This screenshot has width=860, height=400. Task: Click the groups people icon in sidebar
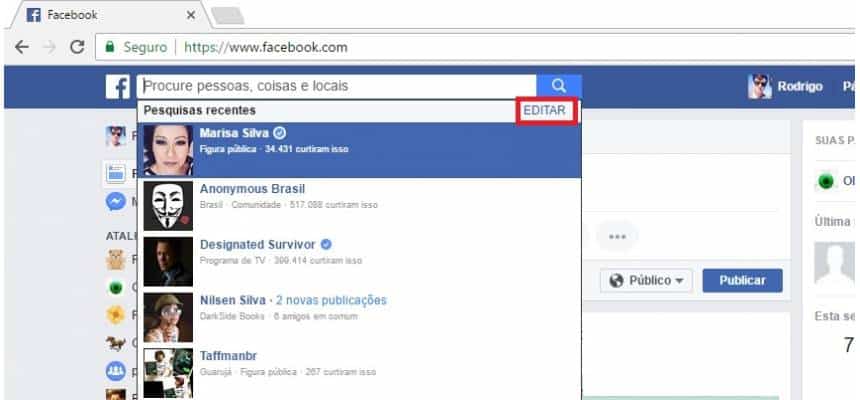point(116,371)
